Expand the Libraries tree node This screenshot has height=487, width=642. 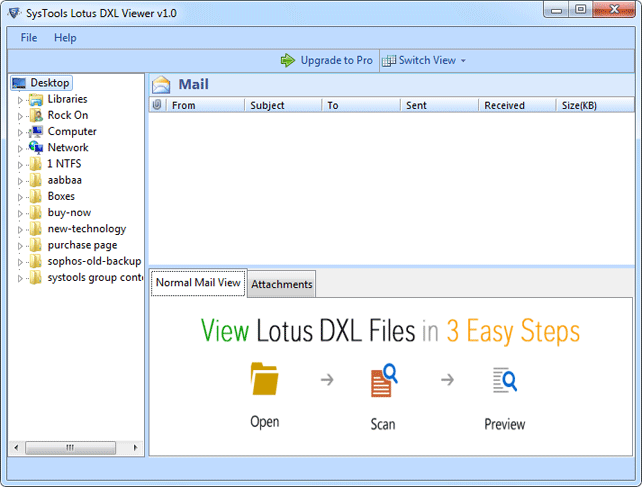click(20, 100)
